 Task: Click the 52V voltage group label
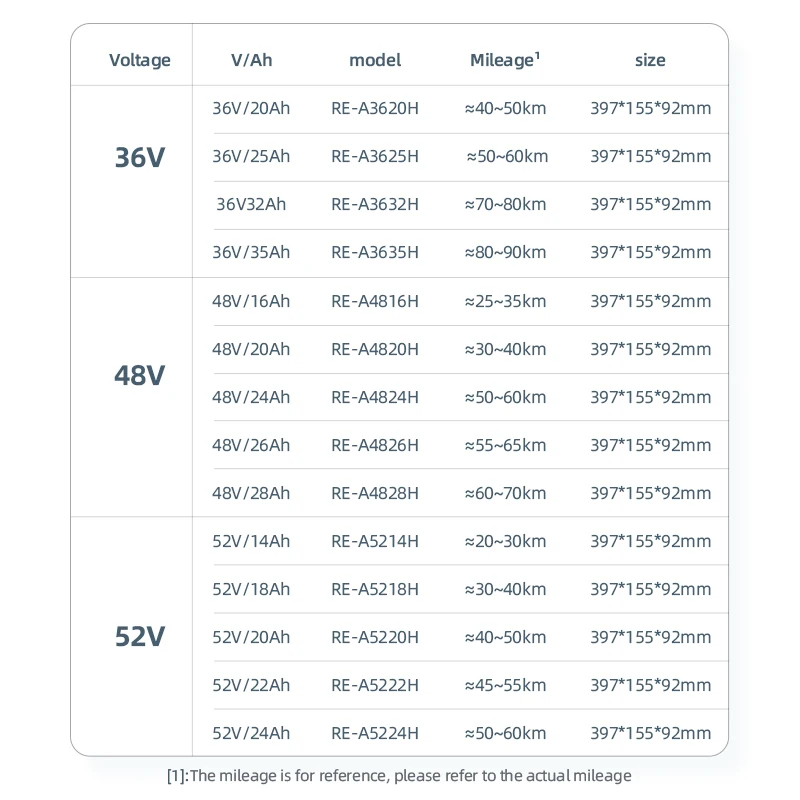click(x=140, y=637)
